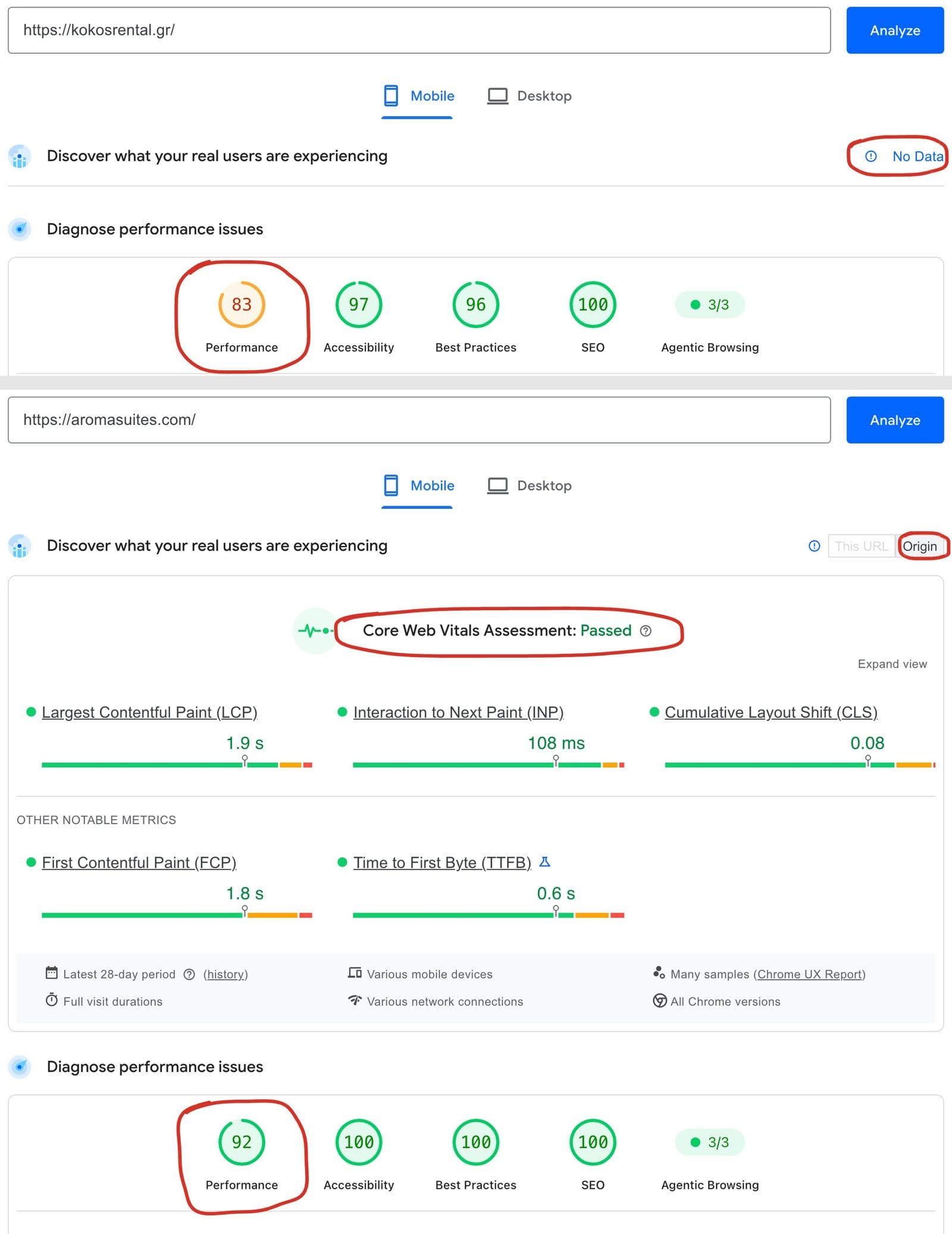The image size is (952, 1234).
Task: Click the FCP distribution bar
Action: click(x=177, y=915)
